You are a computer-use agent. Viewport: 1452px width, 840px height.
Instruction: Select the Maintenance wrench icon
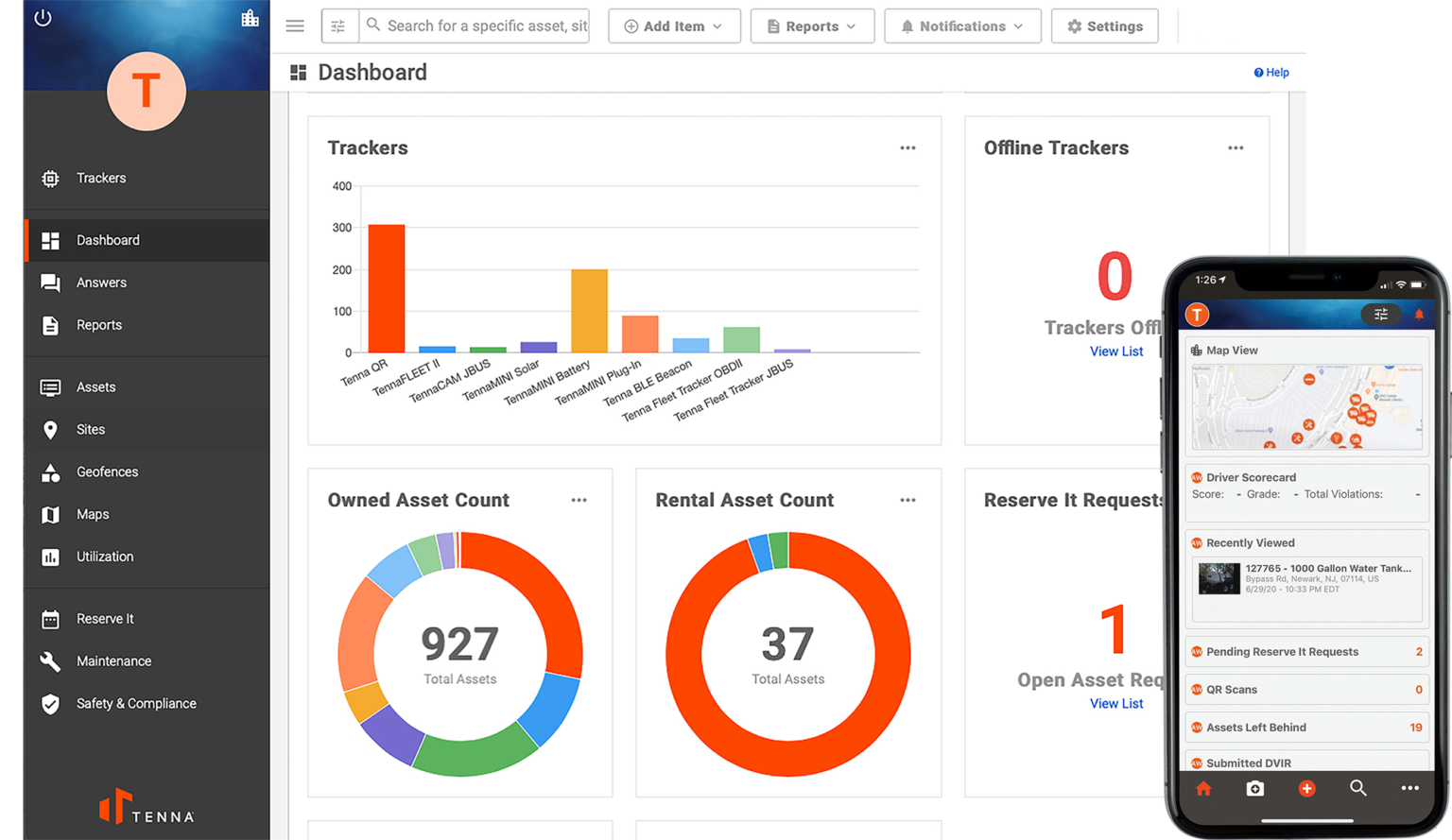click(50, 660)
